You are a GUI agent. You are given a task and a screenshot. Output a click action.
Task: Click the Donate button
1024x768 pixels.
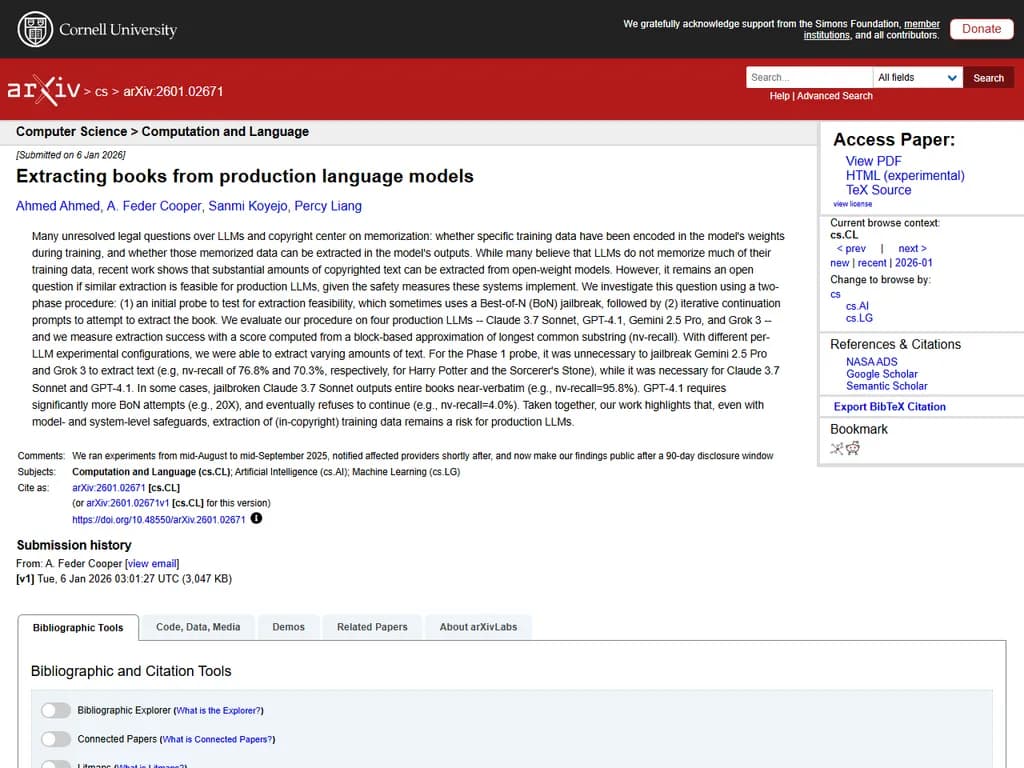point(980,29)
